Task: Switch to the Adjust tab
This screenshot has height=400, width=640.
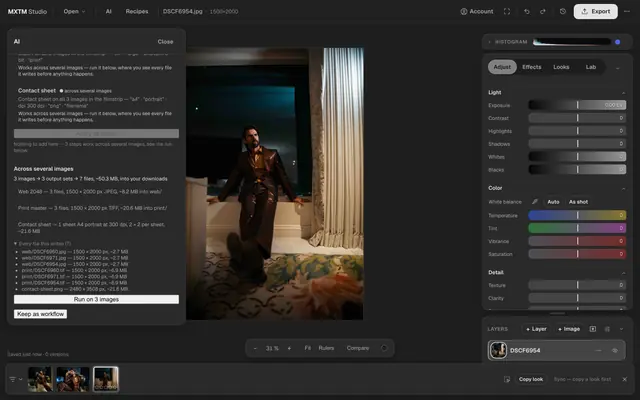Action: coord(502,67)
